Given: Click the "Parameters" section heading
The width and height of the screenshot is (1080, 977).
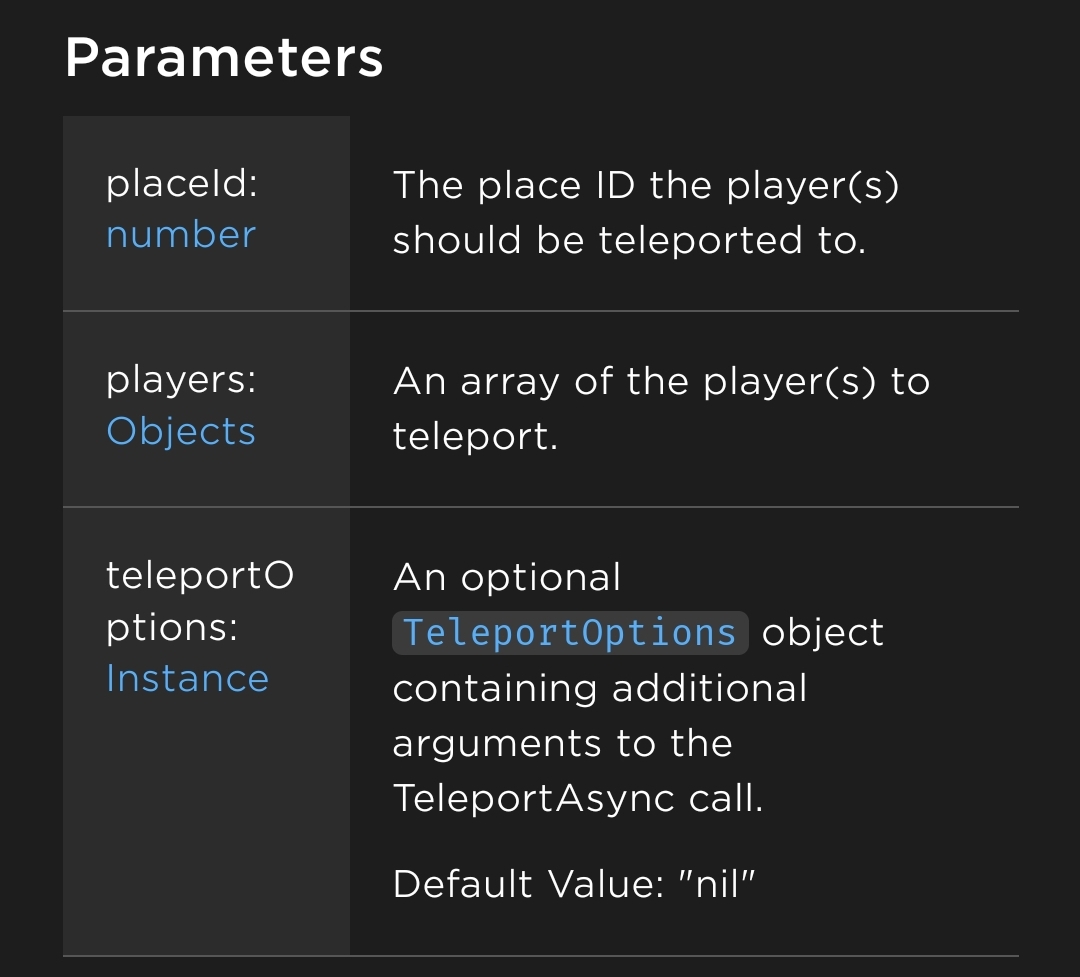Looking at the screenshot, I should coord(224,58).
